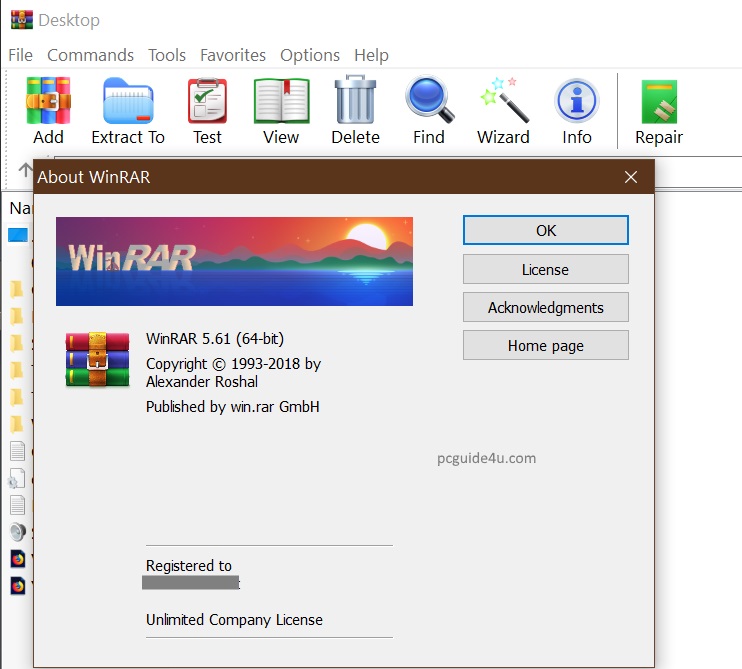Open the Help menu
742x669 pixels.
371,55
